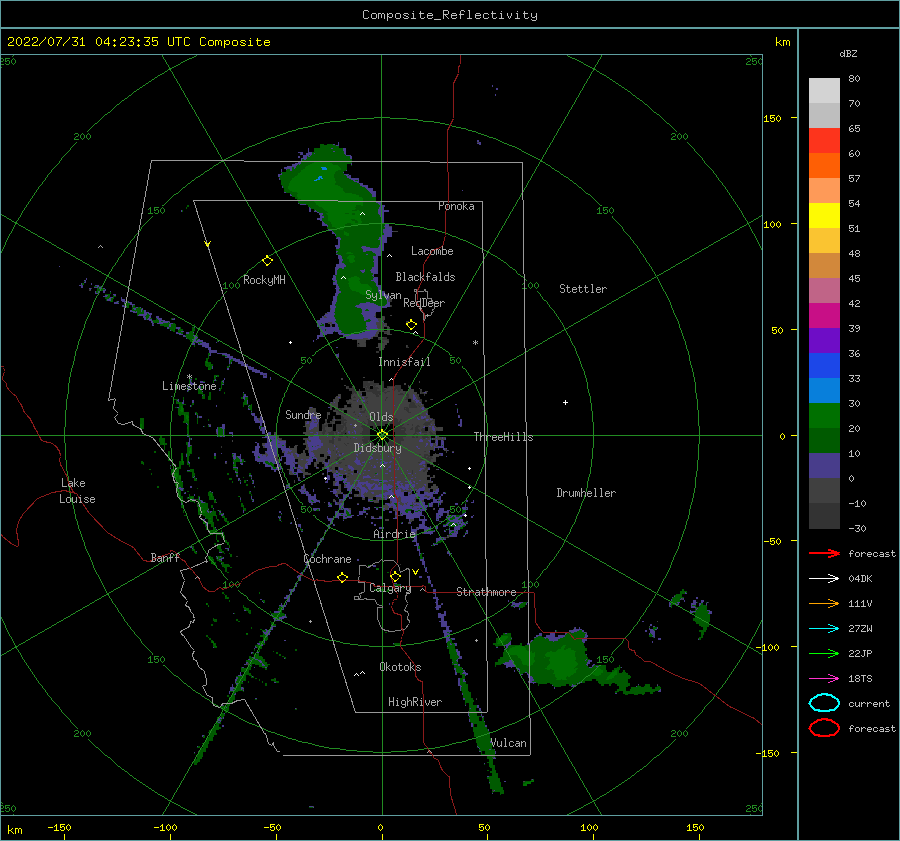Click yellow diamond marker beside RockyMH
900x841 pixels.
click(267, 261)
